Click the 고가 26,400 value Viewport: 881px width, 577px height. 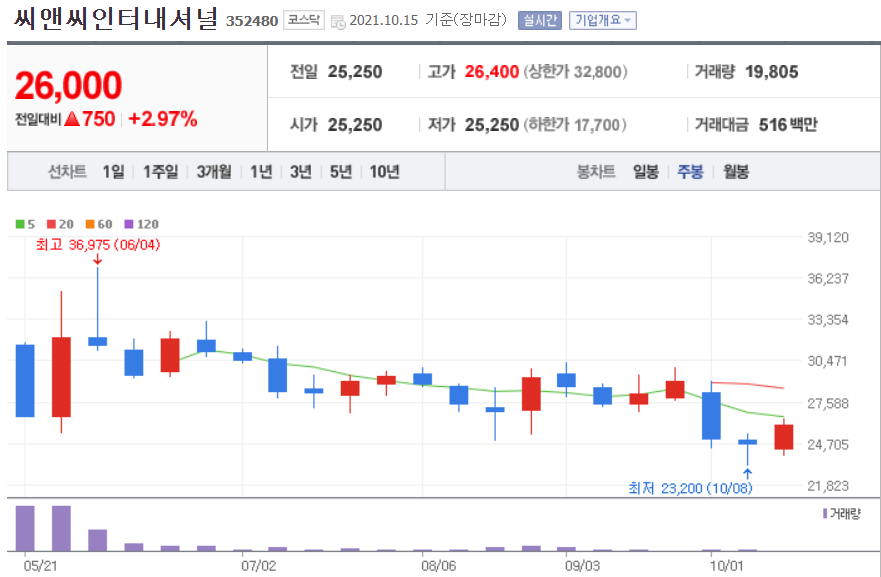[x=492, y=72]
